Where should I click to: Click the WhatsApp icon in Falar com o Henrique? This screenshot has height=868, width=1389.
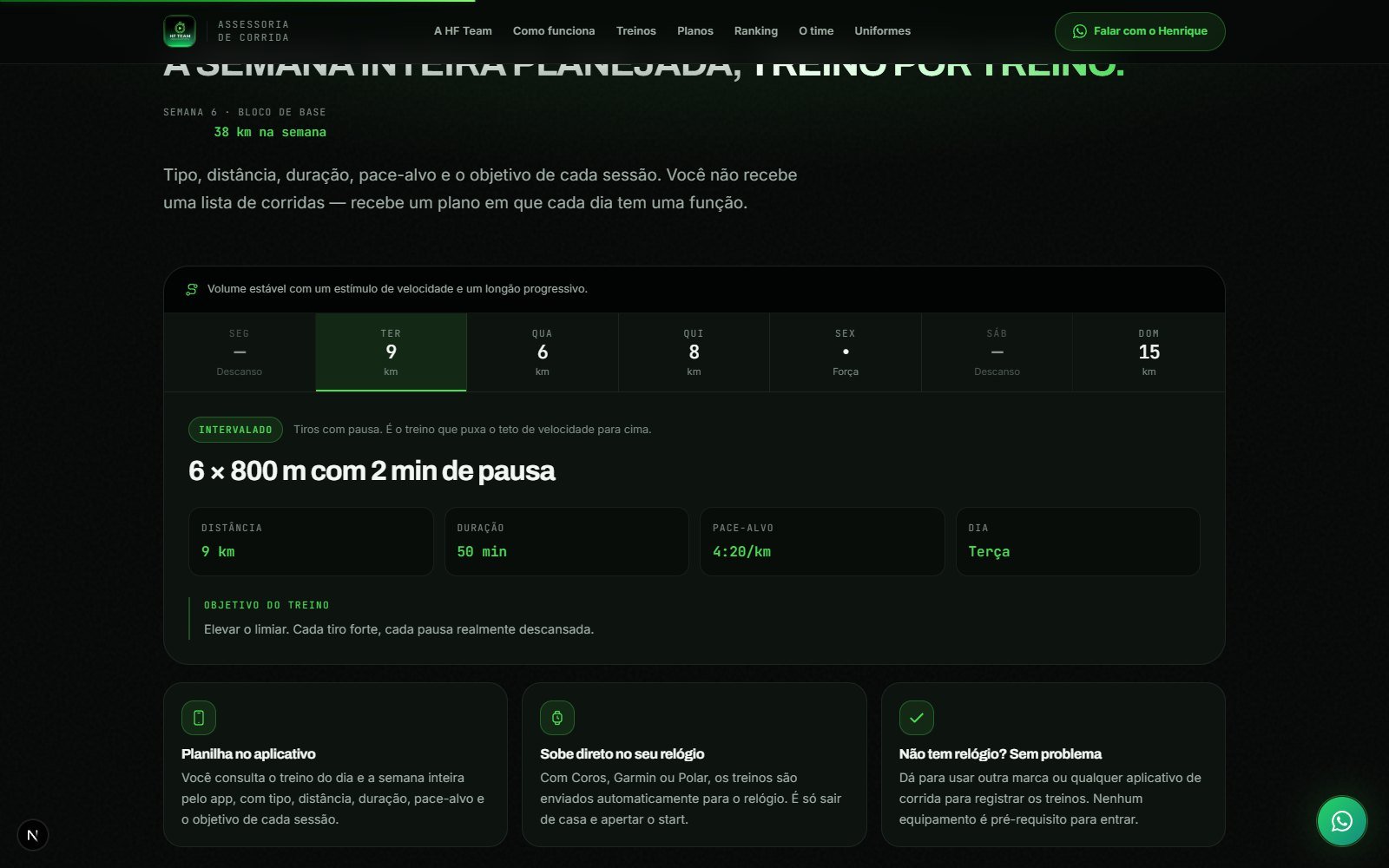[1080, 31]
